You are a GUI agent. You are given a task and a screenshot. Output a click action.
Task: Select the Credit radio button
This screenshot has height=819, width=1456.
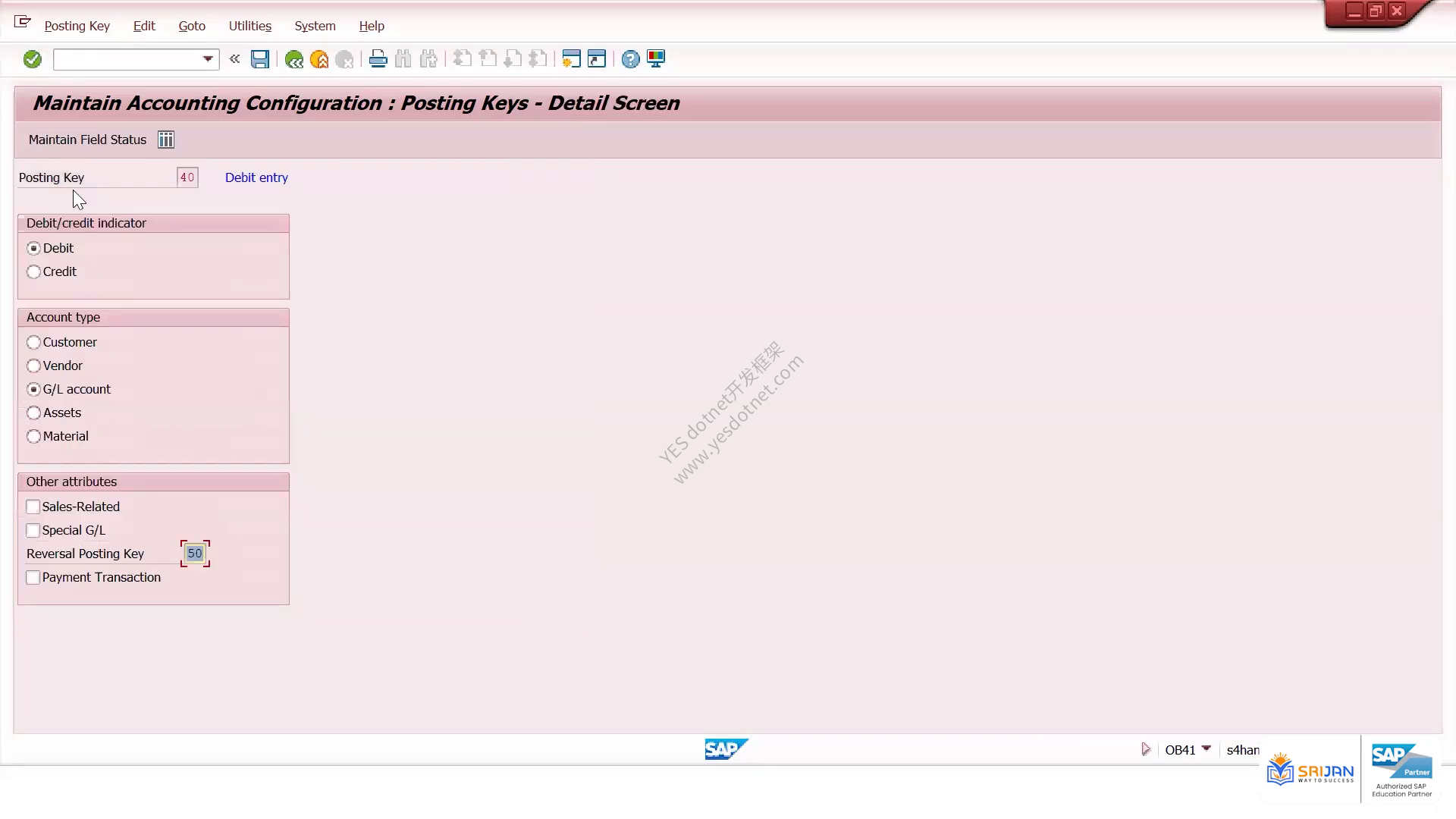(33, 271)
